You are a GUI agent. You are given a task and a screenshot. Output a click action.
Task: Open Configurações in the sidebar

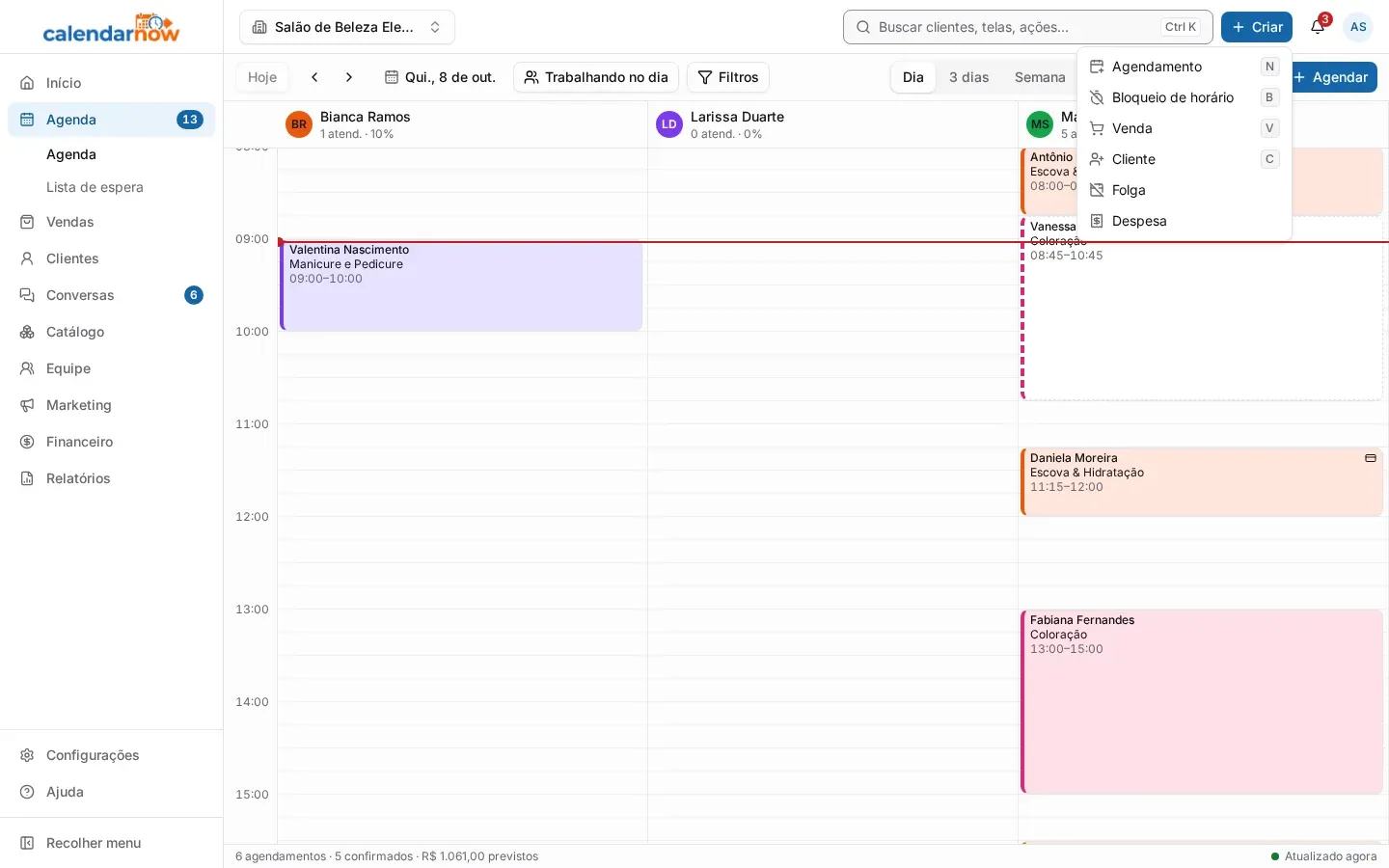112,755
